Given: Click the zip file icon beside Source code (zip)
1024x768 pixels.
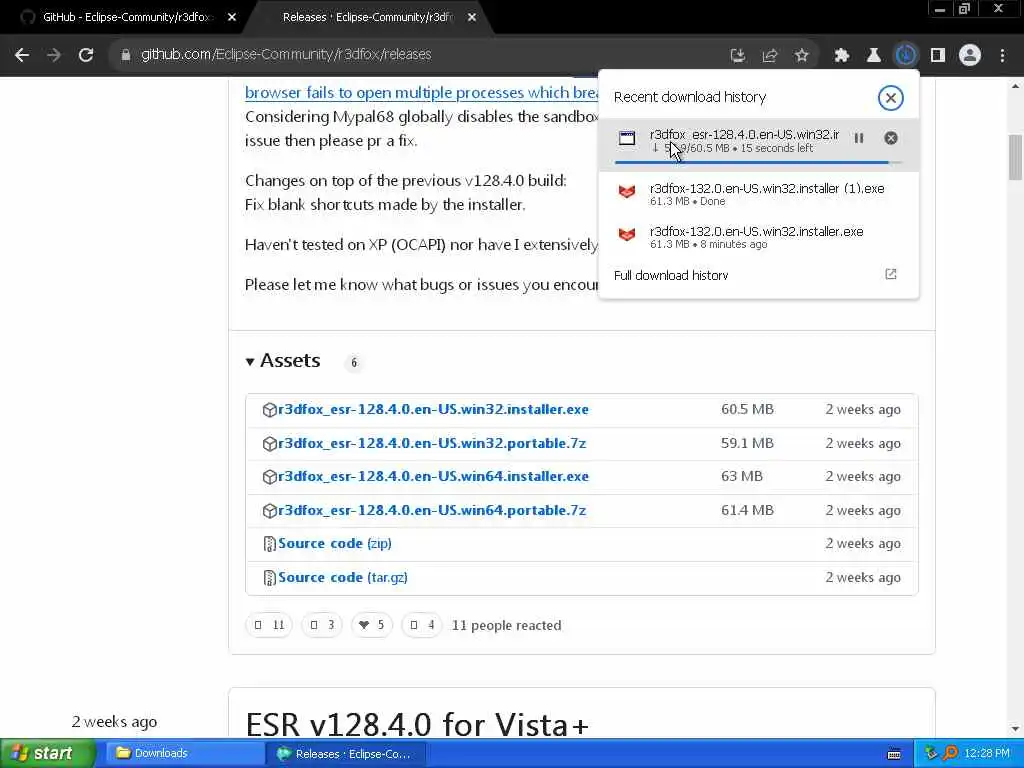Looking at the screenshot, I should coord(269,544).
